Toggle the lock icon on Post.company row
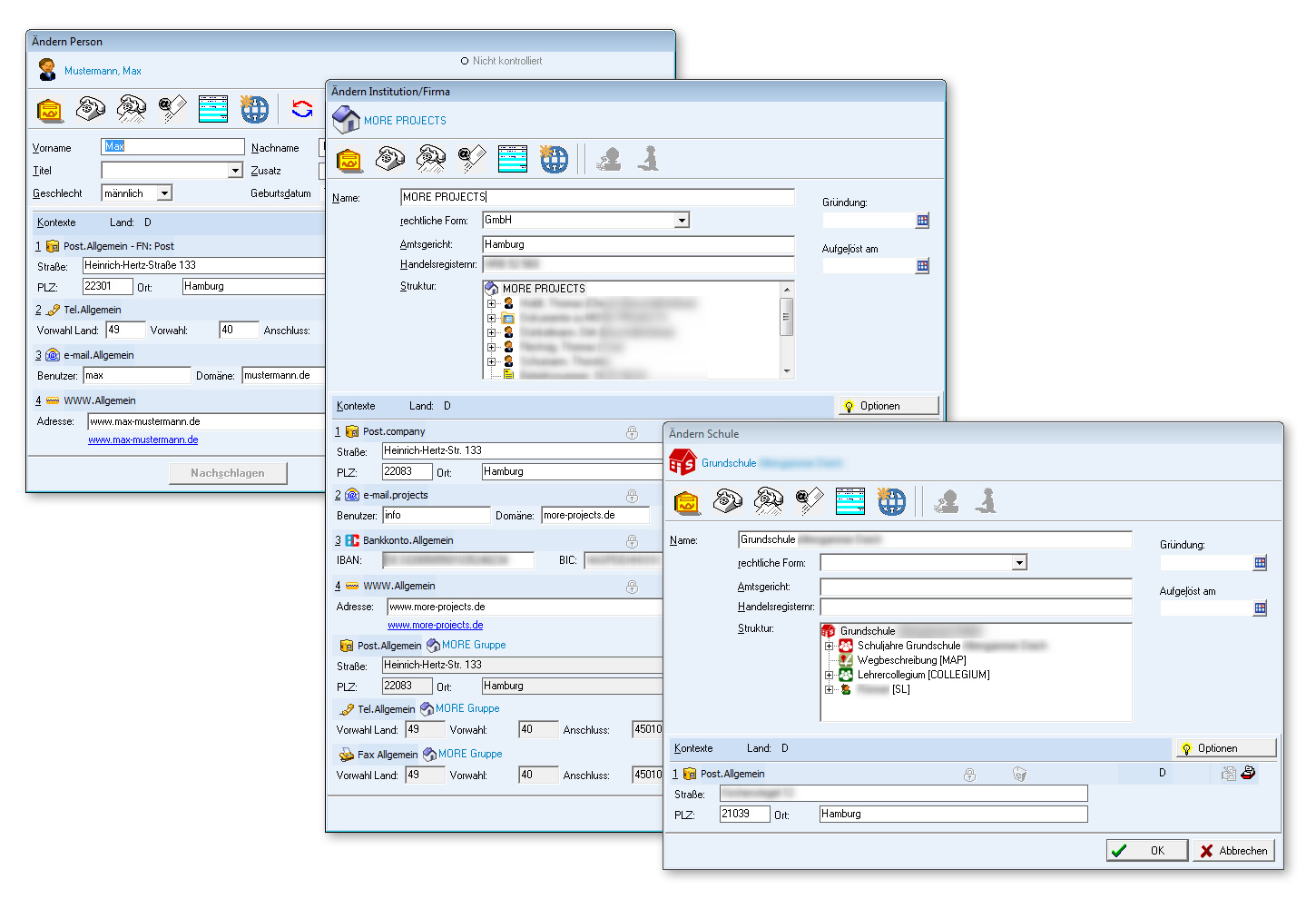Image resolution: width=1316 pixels, height=899 pixels. (632, 433)
